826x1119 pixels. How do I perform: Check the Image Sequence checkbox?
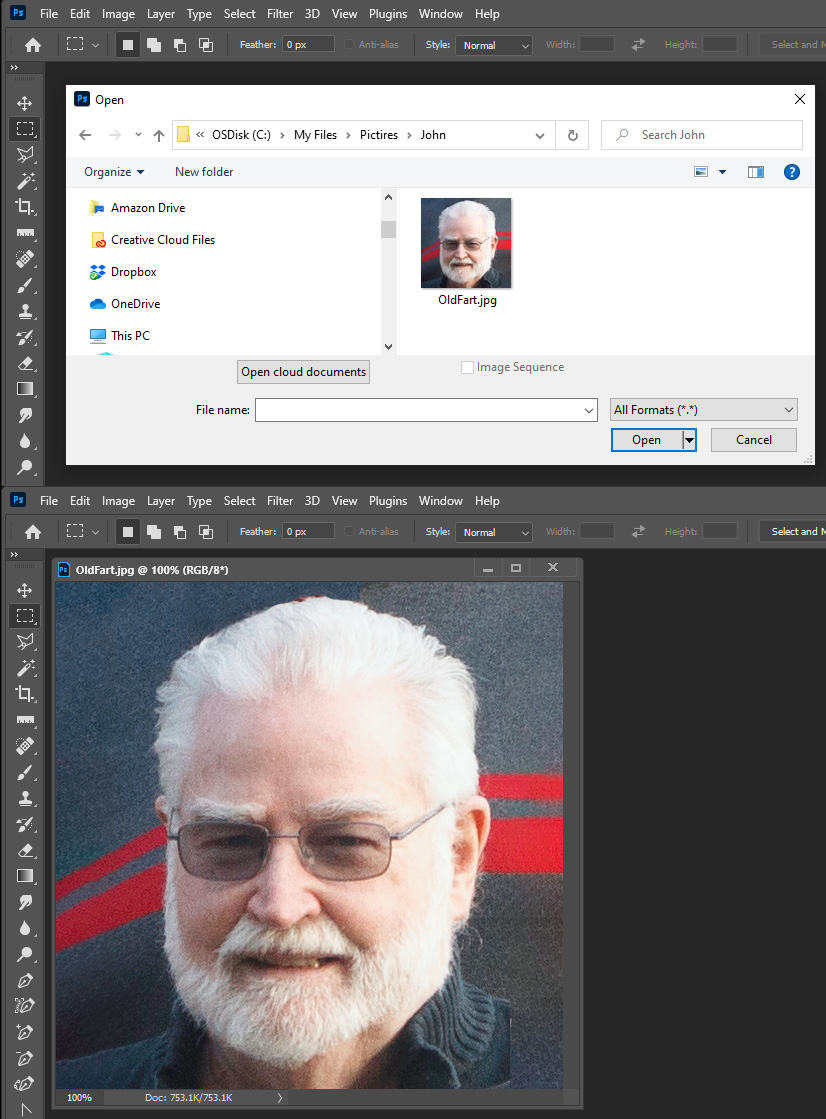[467, 367]
